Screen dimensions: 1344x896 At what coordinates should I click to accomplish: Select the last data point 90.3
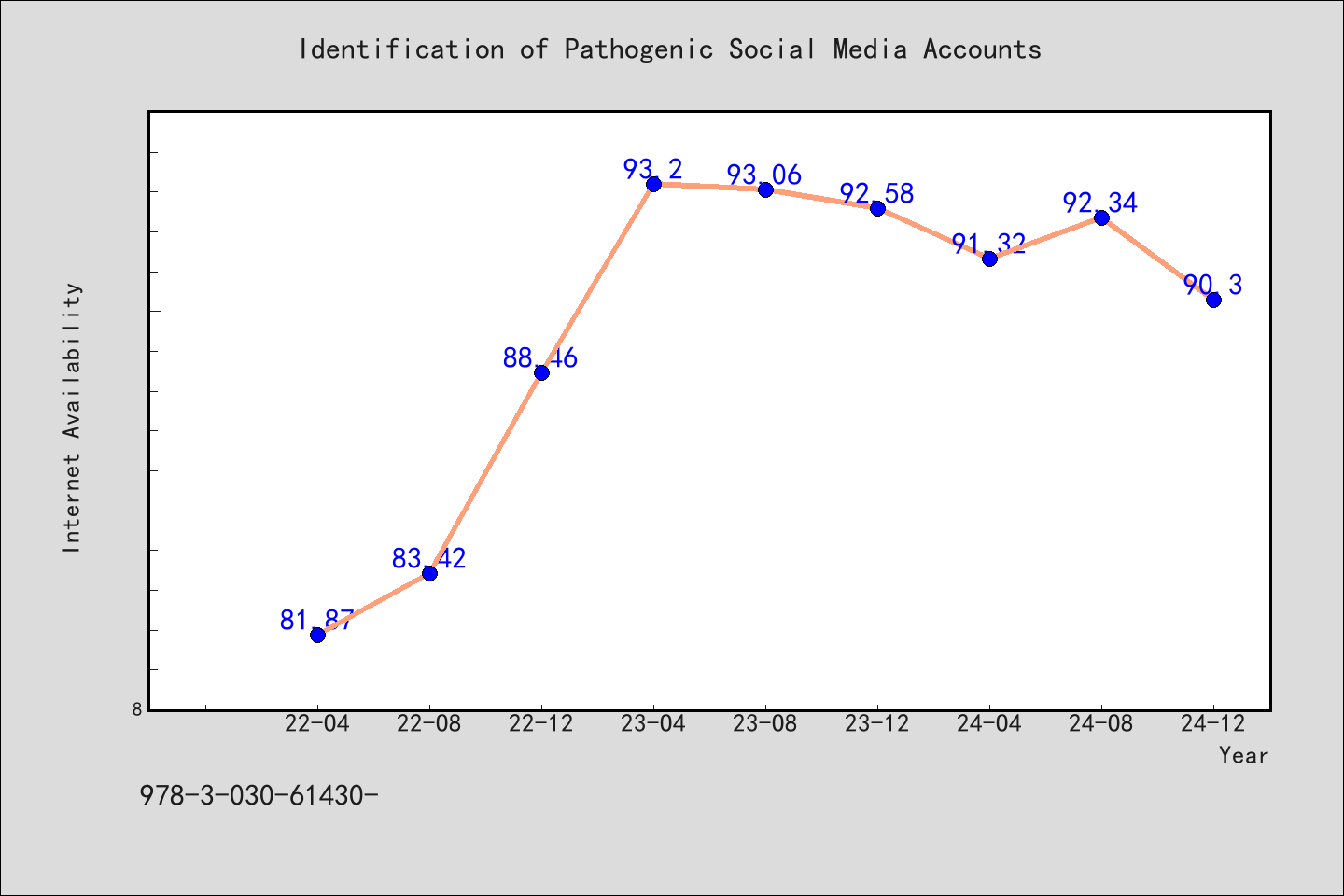pyautogui.click(x=1213, y=300)
